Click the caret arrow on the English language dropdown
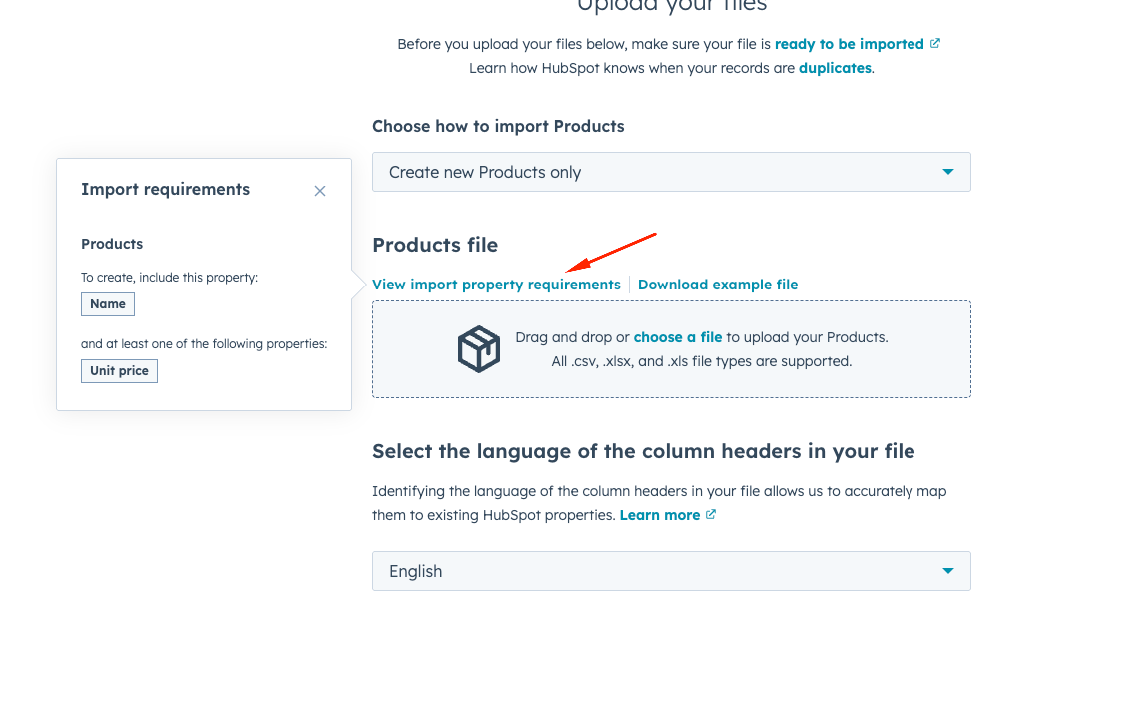Screen dimensions: 1147x727 point(947,571)
